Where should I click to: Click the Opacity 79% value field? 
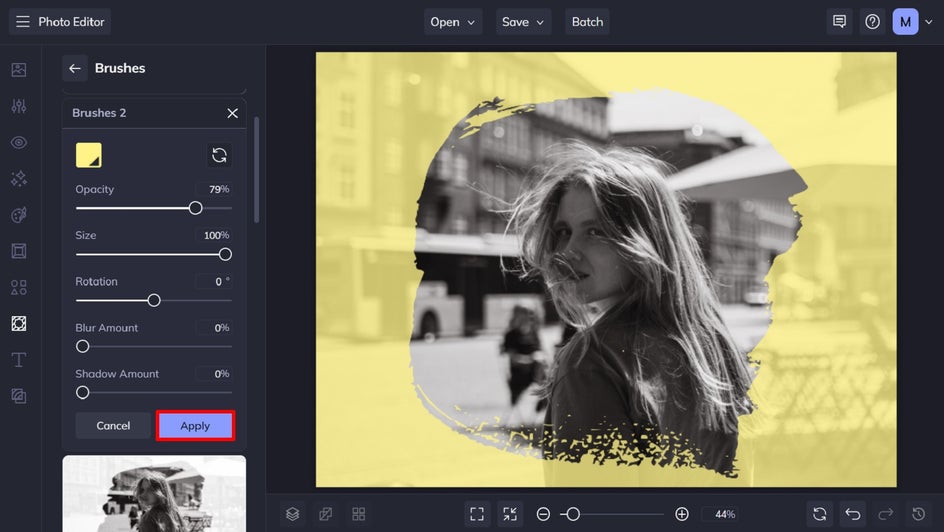pyautogui.click(x=214, y=189)
